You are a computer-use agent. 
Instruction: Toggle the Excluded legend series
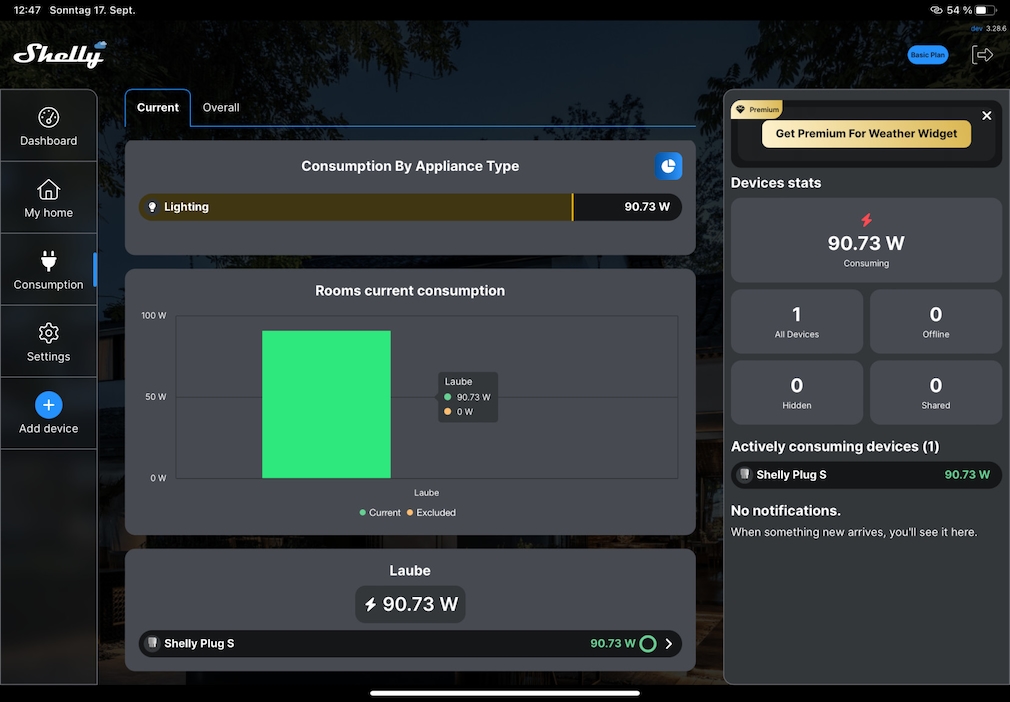tap(430, 513)
